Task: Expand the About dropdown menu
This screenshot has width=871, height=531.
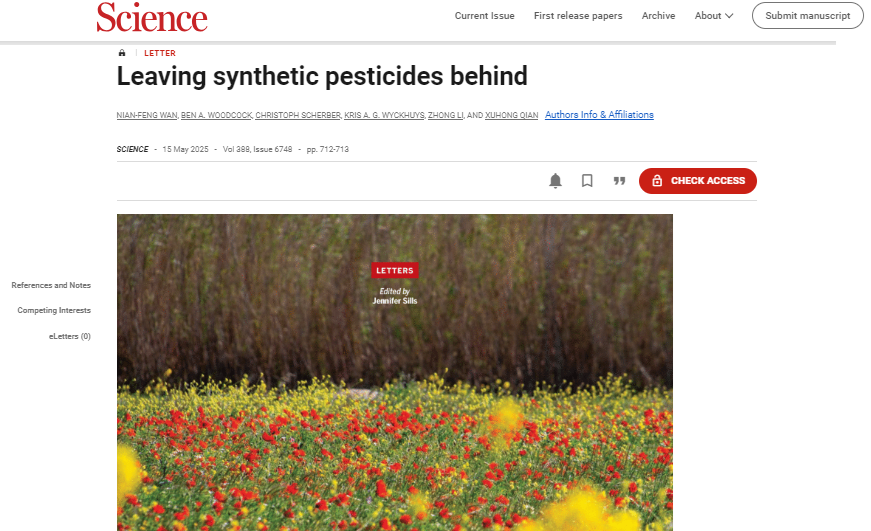Action: (x=714, y=16)
